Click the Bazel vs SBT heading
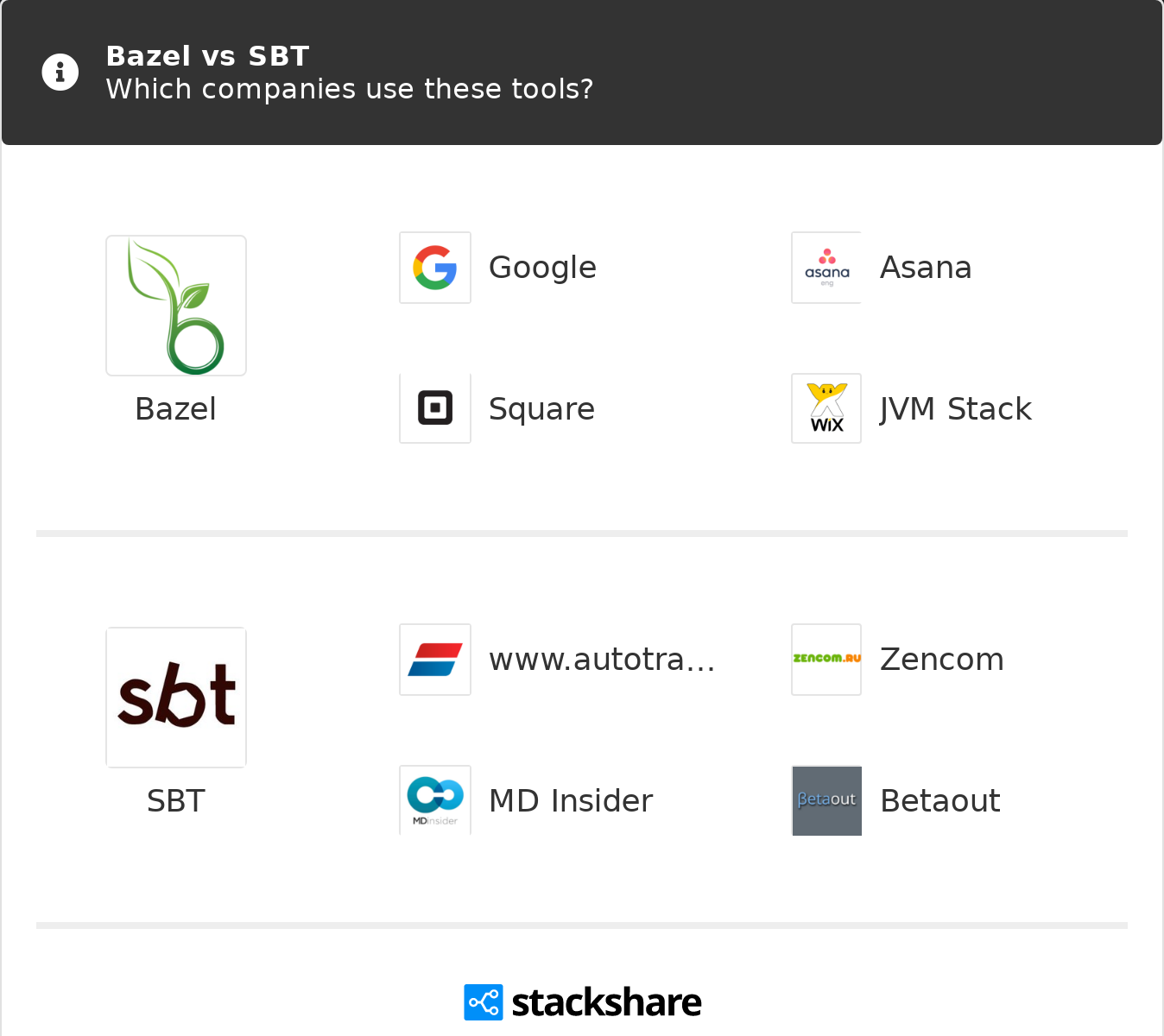The height and width of the screenshot is (1036, 1164). [207, 56]
